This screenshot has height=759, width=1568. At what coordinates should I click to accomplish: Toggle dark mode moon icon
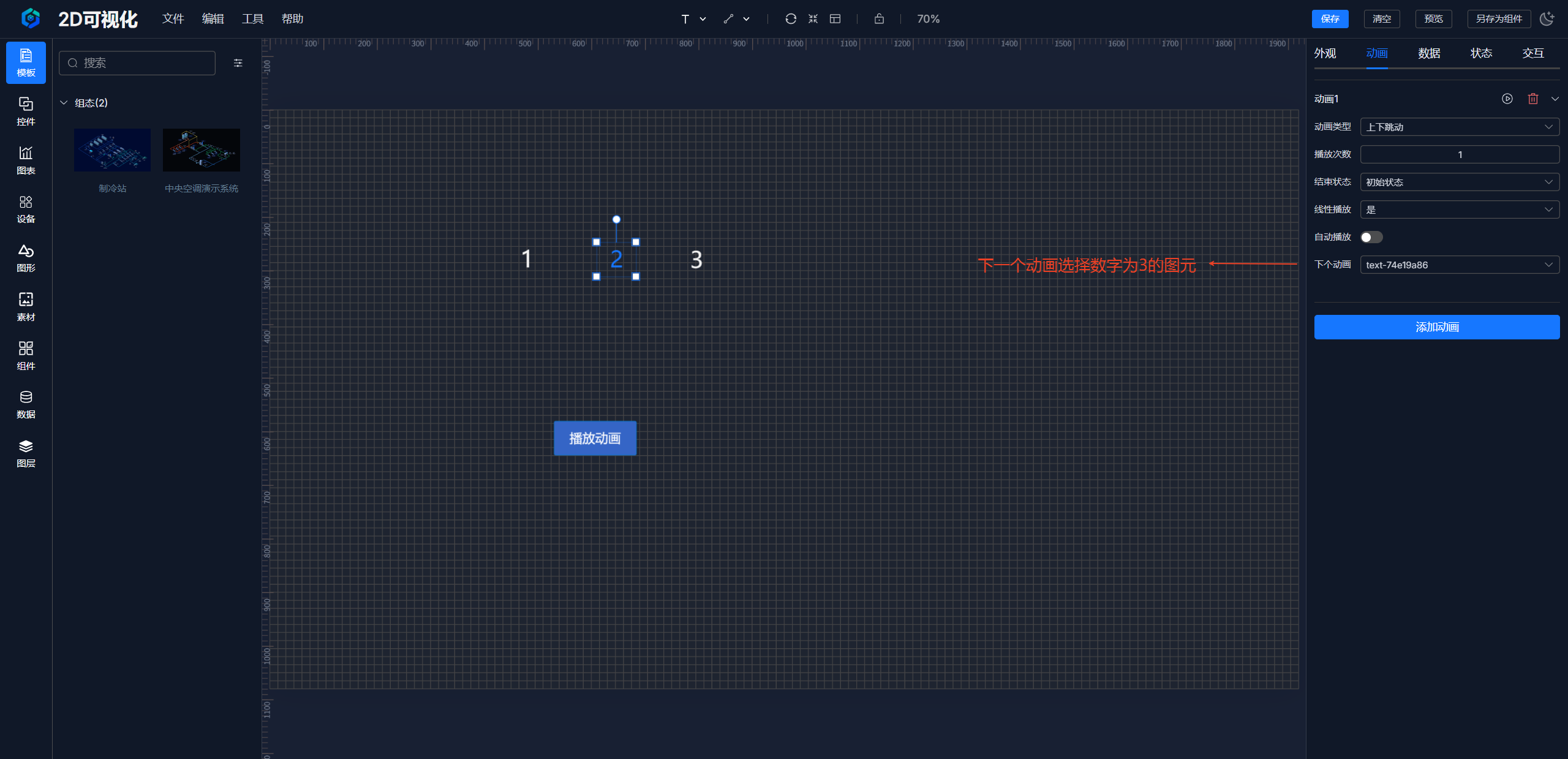point(1547,19)
